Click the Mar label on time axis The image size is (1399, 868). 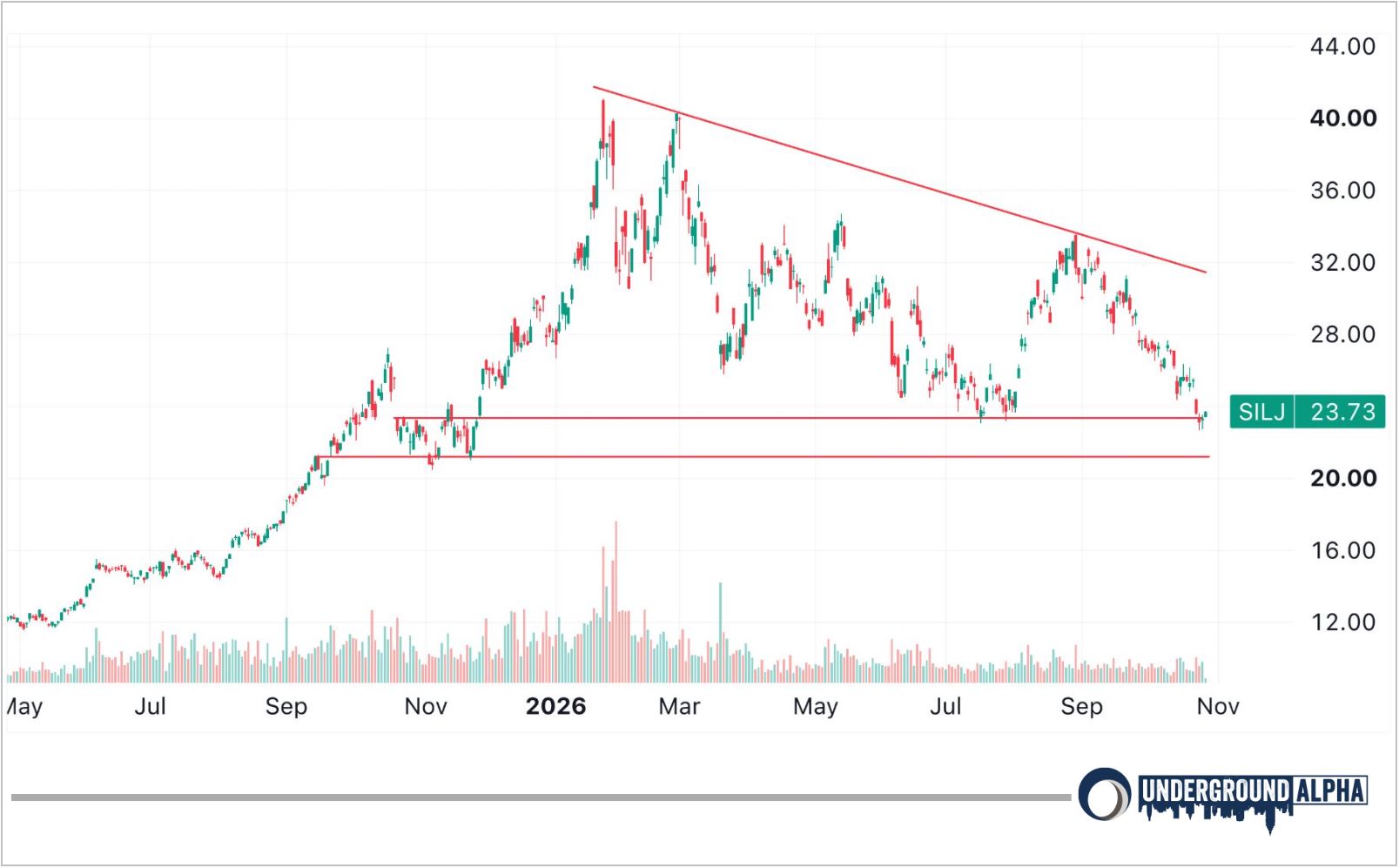[679, 706]
